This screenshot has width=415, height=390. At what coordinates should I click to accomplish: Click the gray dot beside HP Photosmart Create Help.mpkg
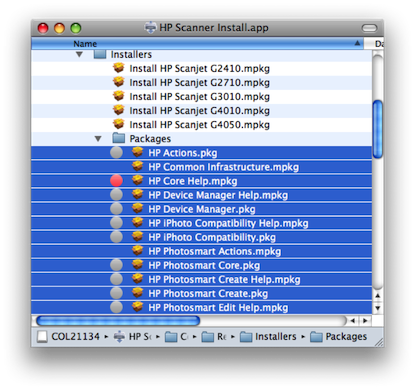point(116,279)
